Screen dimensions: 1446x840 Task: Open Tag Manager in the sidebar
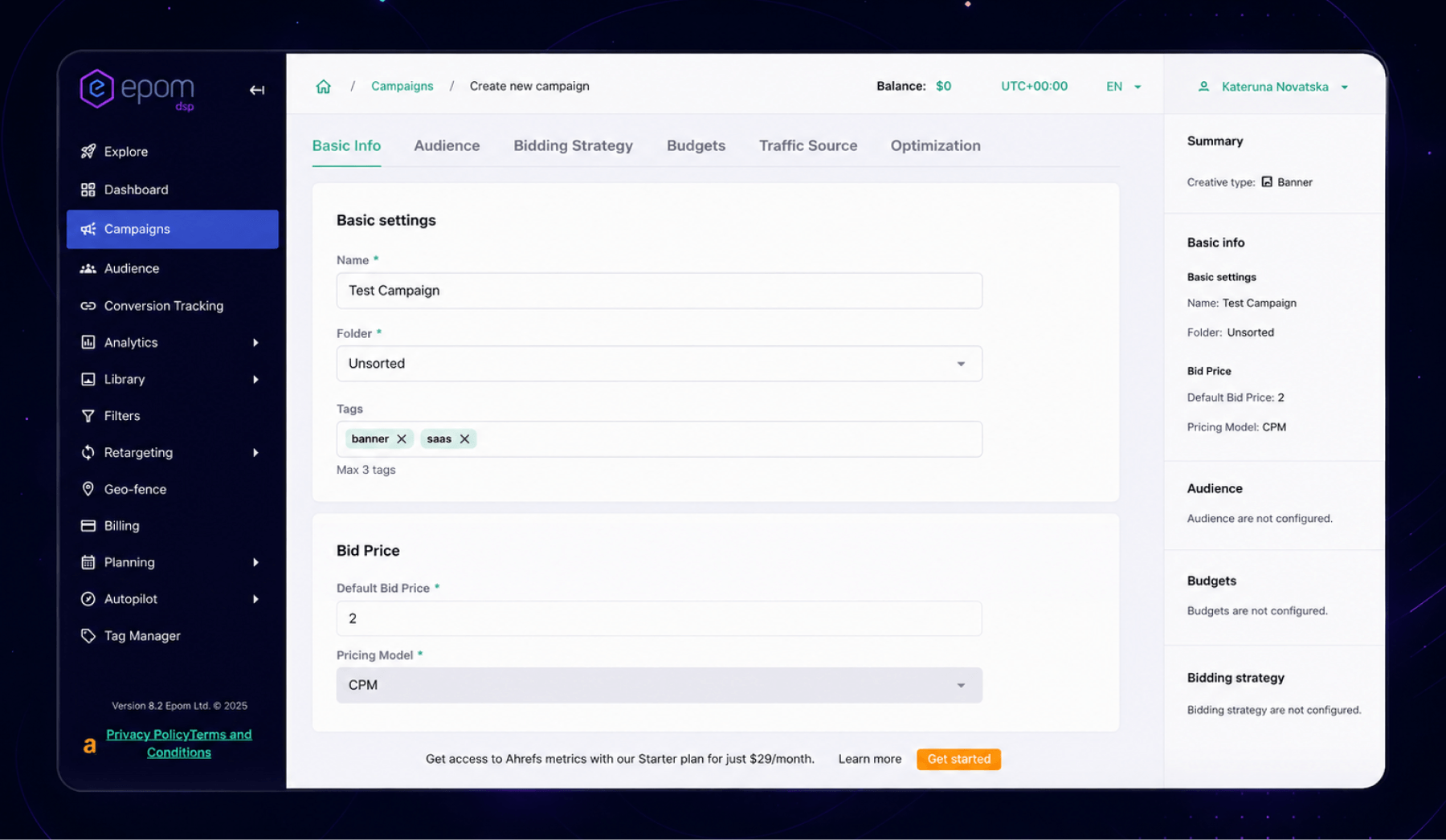pyautogui.click(x=173, y=636)
